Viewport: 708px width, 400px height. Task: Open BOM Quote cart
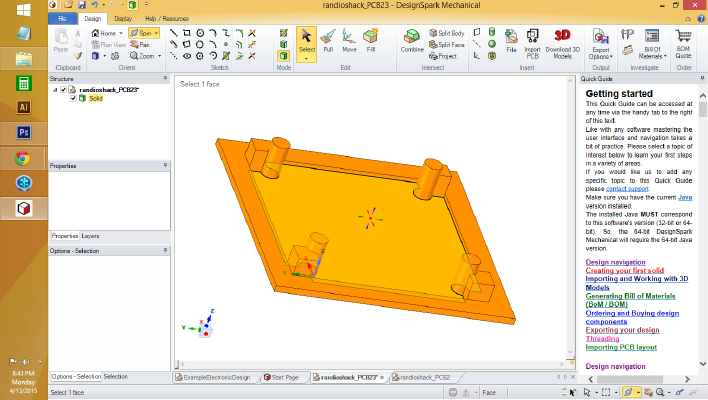[x=683, y=44]
